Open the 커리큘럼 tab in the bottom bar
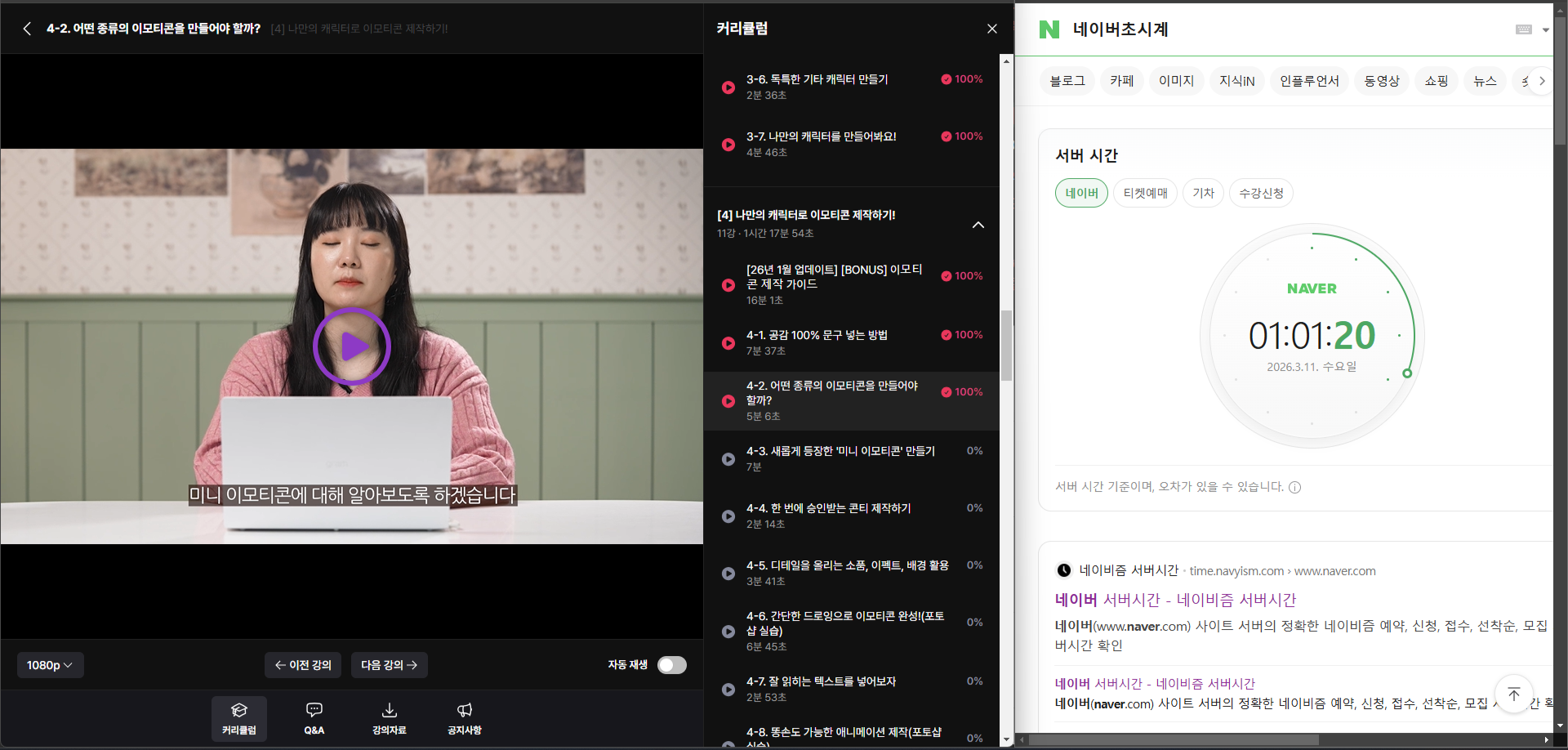This screenshot has width=1568, height=750. pos(239,719)
